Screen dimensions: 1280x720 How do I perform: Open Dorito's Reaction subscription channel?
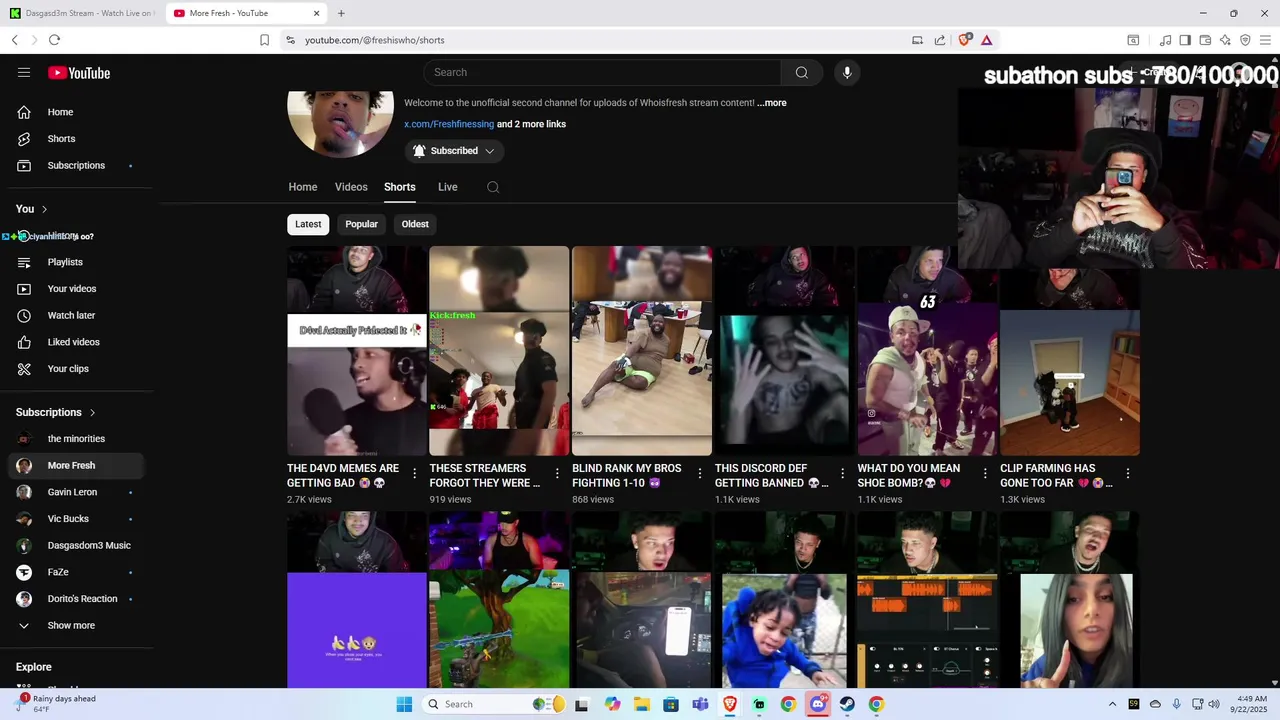pos(76,599)
